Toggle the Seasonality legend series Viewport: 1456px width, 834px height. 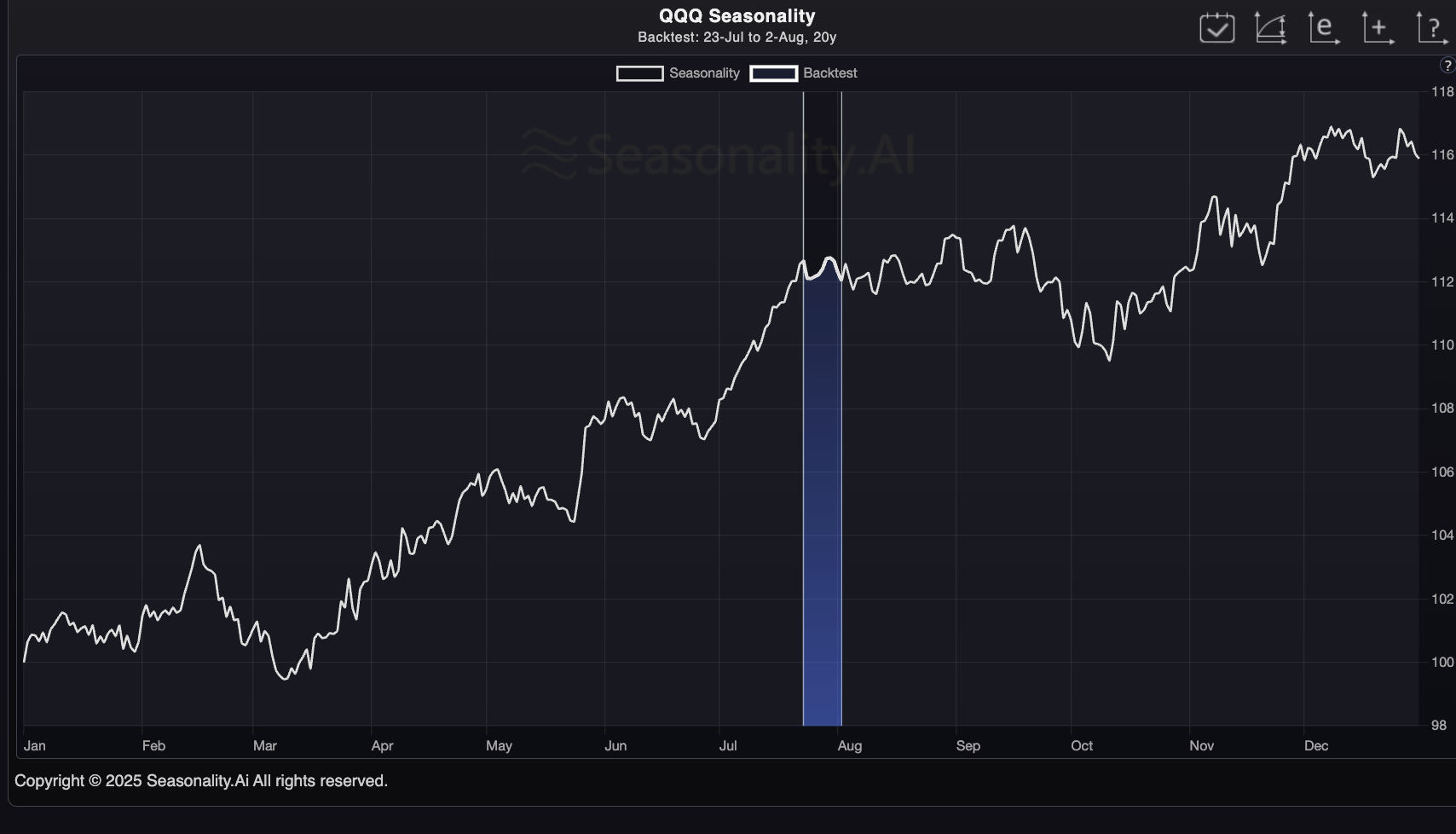click(x=678, y=73)
